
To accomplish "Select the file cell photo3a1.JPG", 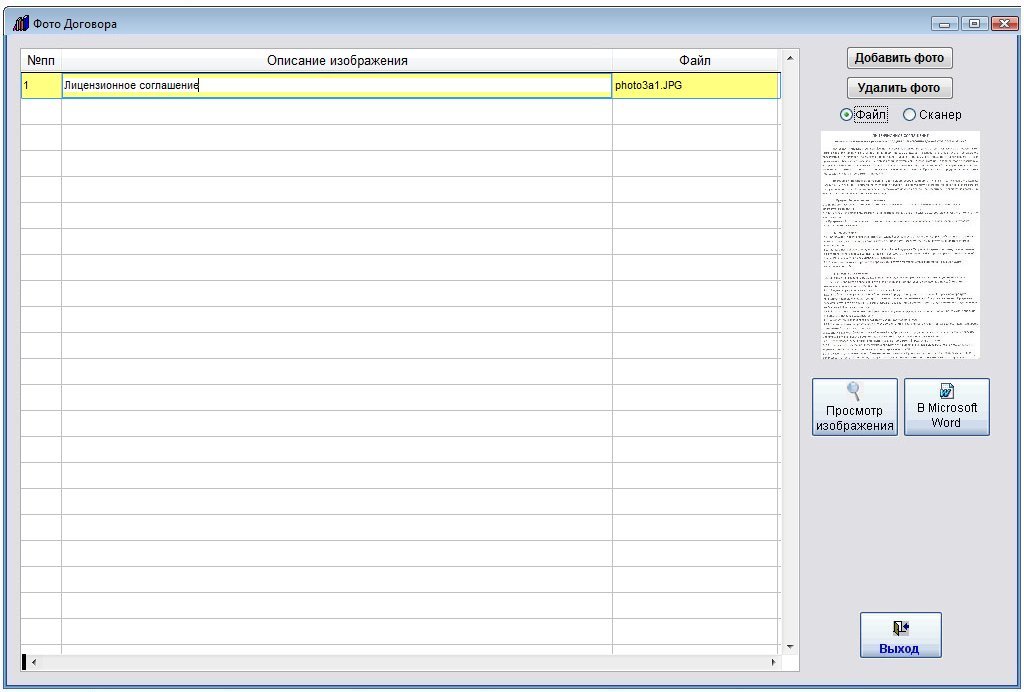I will 696,86.
